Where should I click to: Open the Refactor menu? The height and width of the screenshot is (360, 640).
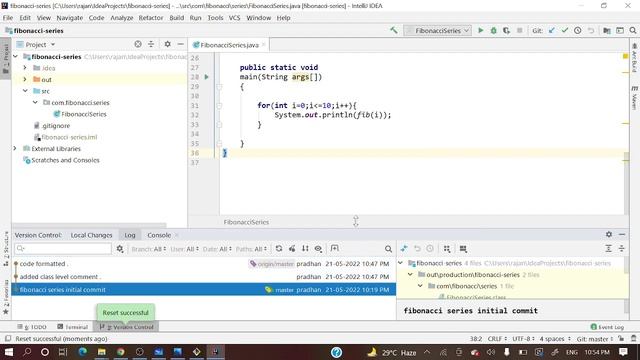tap(151, 18)
